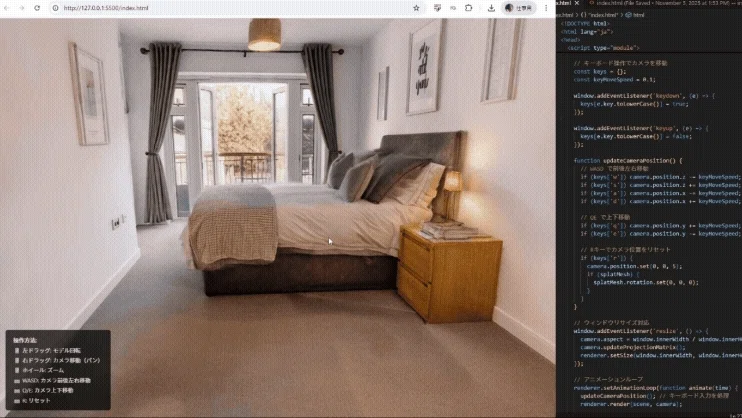Click the mouse icon beside ホイール: ズーム
Screen dimensions: 742x418
coord(17,371)
